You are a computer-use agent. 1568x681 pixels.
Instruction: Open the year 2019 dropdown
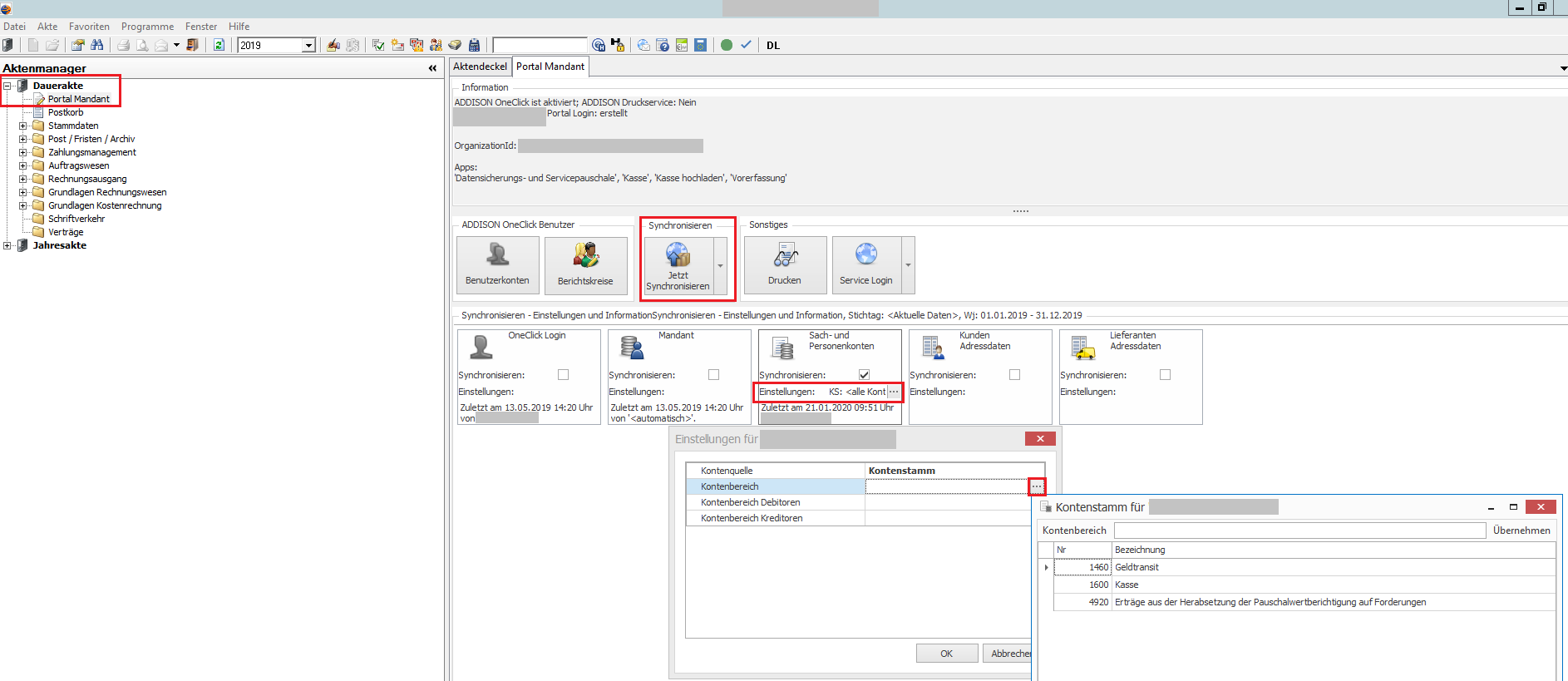pyautogui.click(x=308, y=45)
